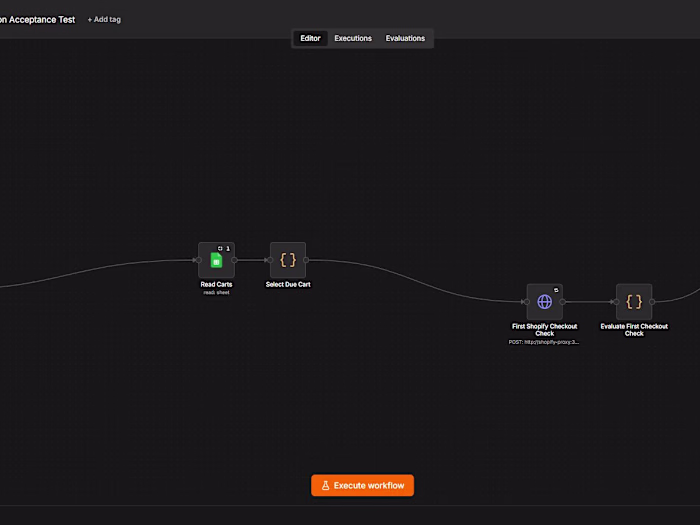The image size is (700, 525).
Task: Open the First Shopify Checkout Check globe node
Action: 545,302
